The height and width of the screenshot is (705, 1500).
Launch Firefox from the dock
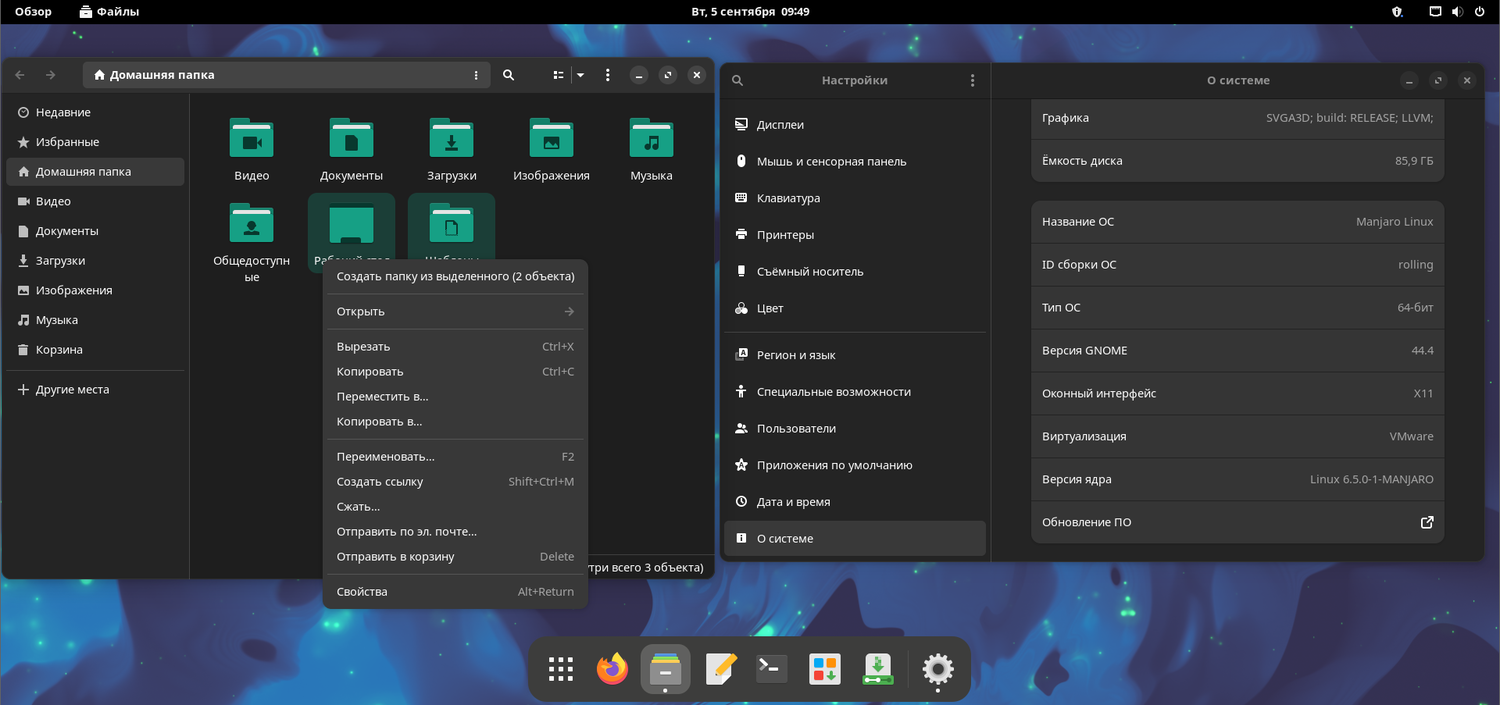click(x=612, y=669)
